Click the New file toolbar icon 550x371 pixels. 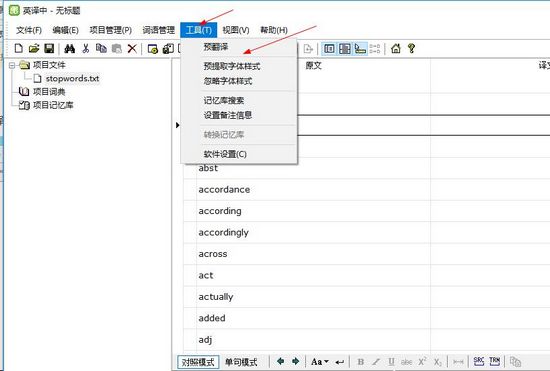(x=19, y=48)
